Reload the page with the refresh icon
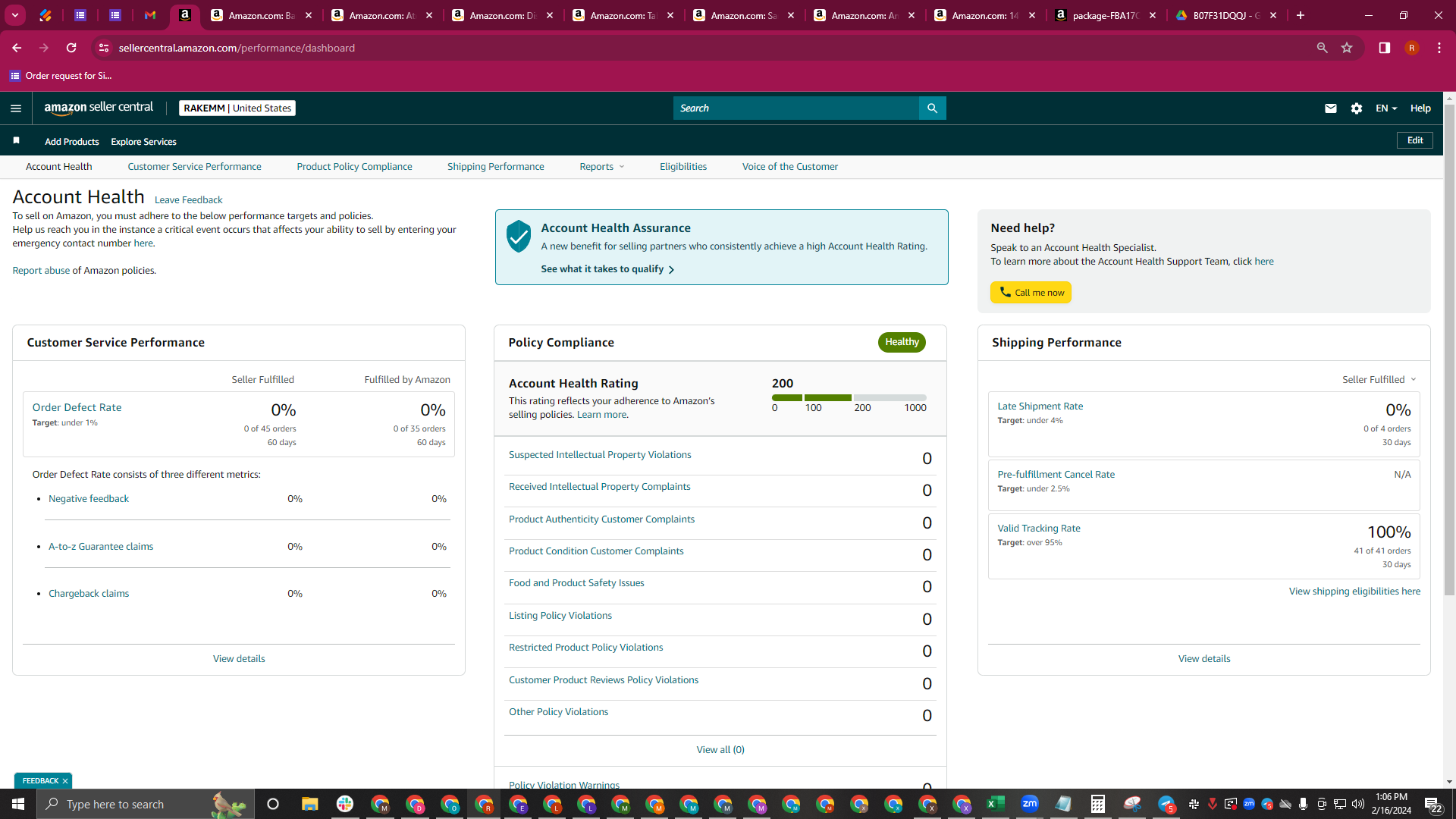 tap(71, 48)
